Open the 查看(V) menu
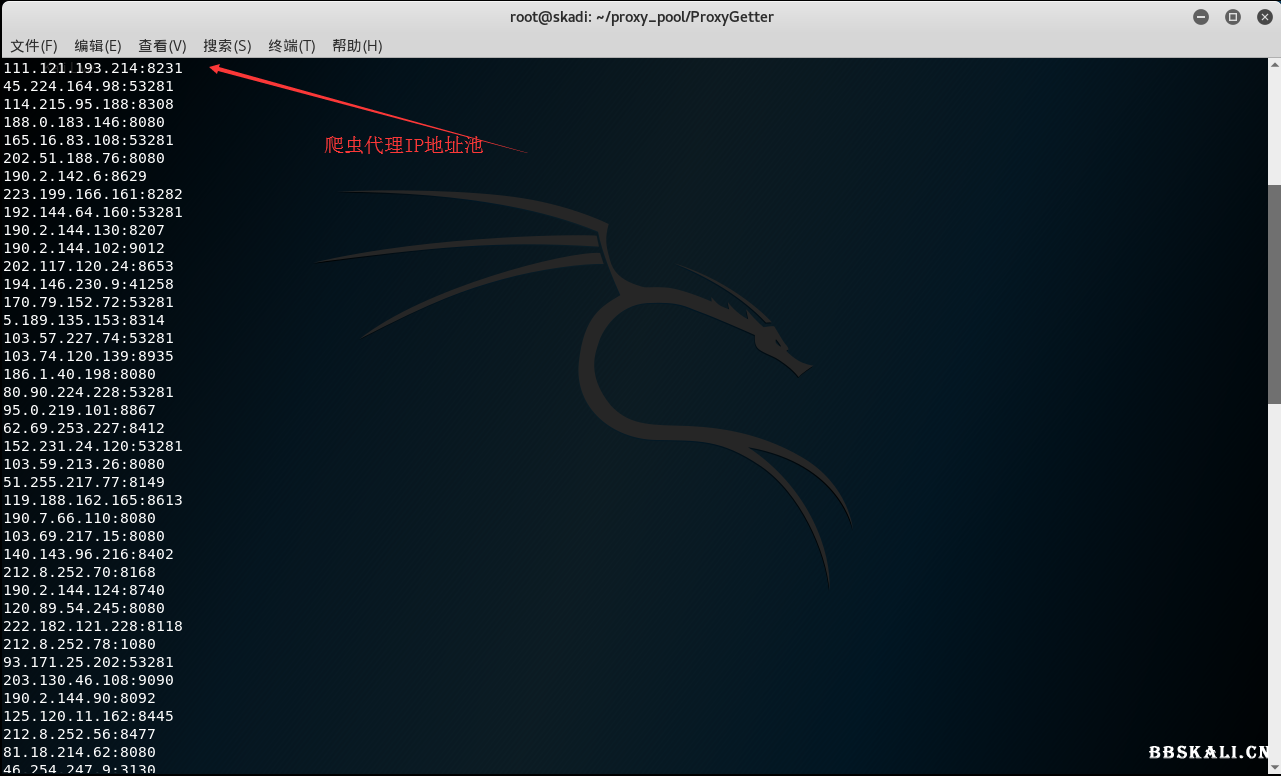This screenshot has height=776, width=1281. 162,46
